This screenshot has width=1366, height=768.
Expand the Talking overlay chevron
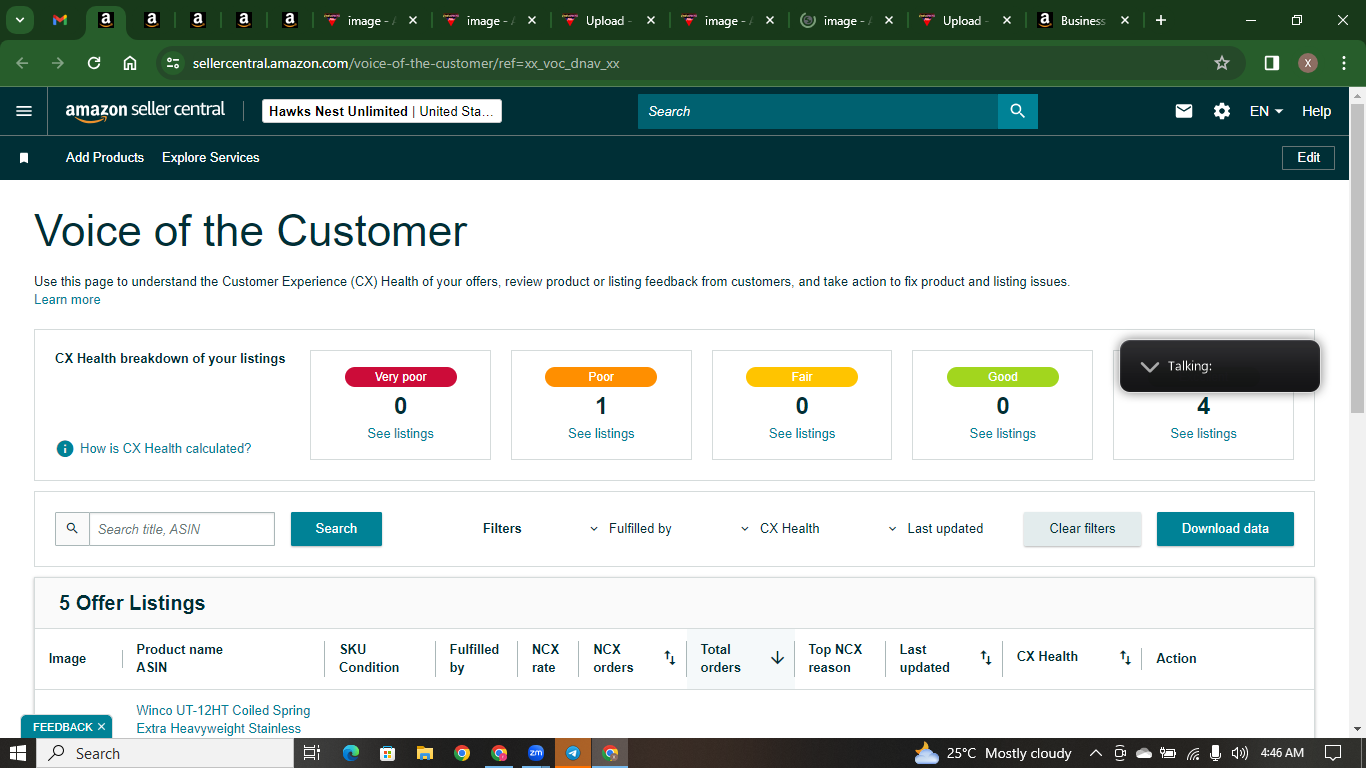[1149, 366]
